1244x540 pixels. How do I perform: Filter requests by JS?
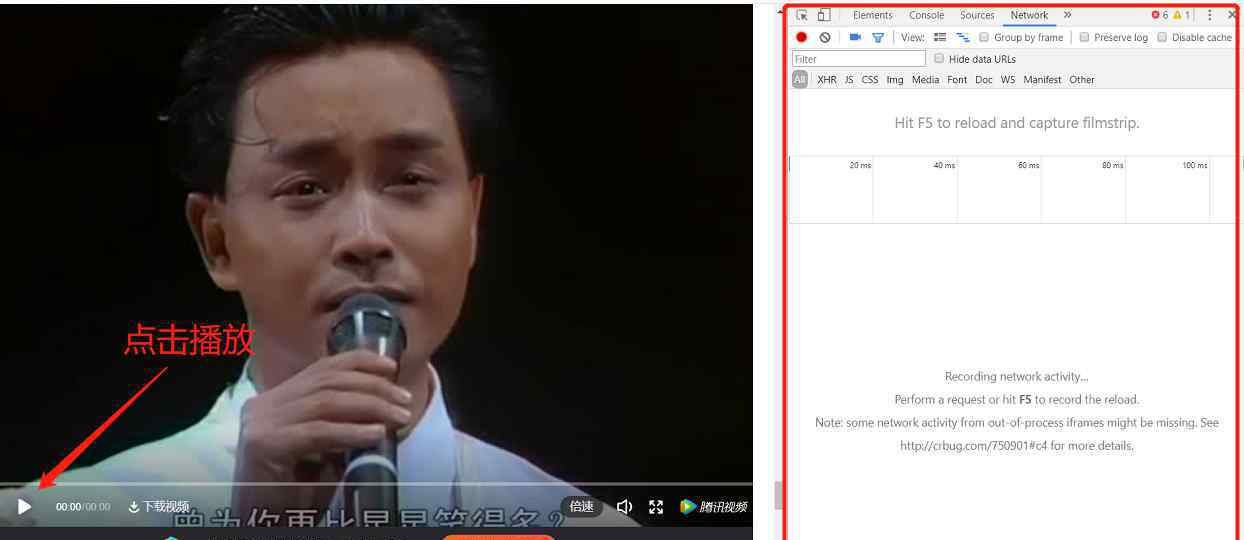click(x=849, y=80)
